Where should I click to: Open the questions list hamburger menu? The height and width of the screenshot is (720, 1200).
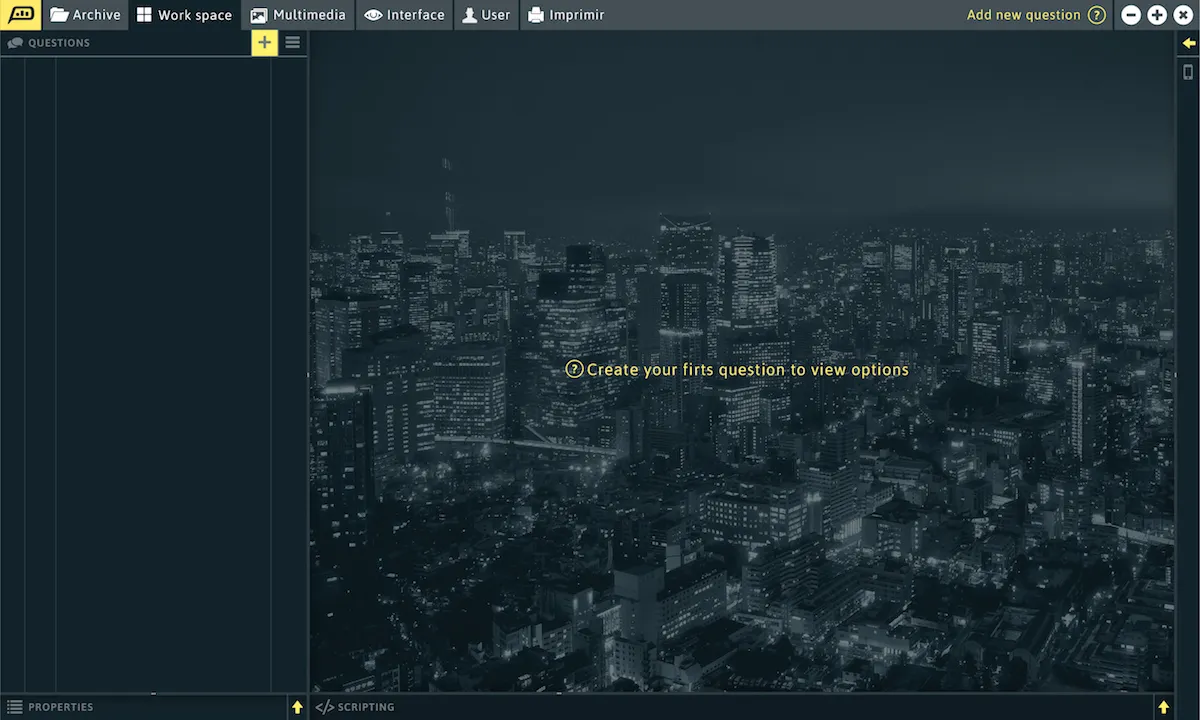point(293,42)
